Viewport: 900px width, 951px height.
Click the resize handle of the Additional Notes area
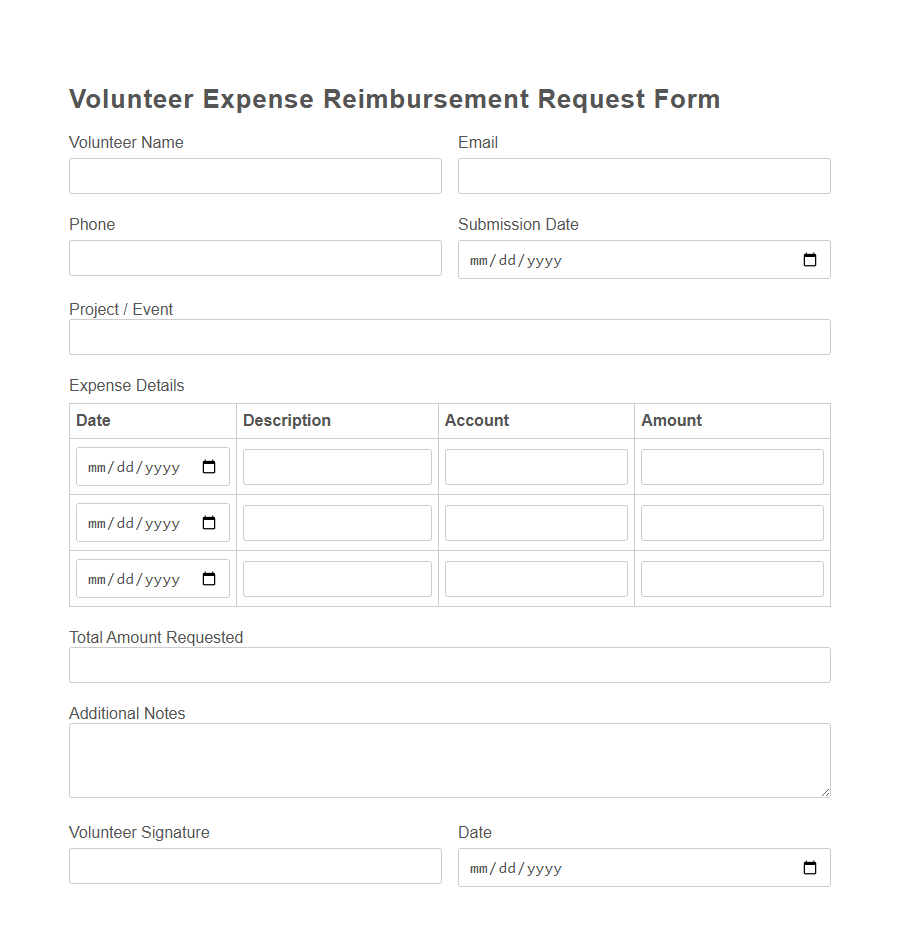click(826, 792)
